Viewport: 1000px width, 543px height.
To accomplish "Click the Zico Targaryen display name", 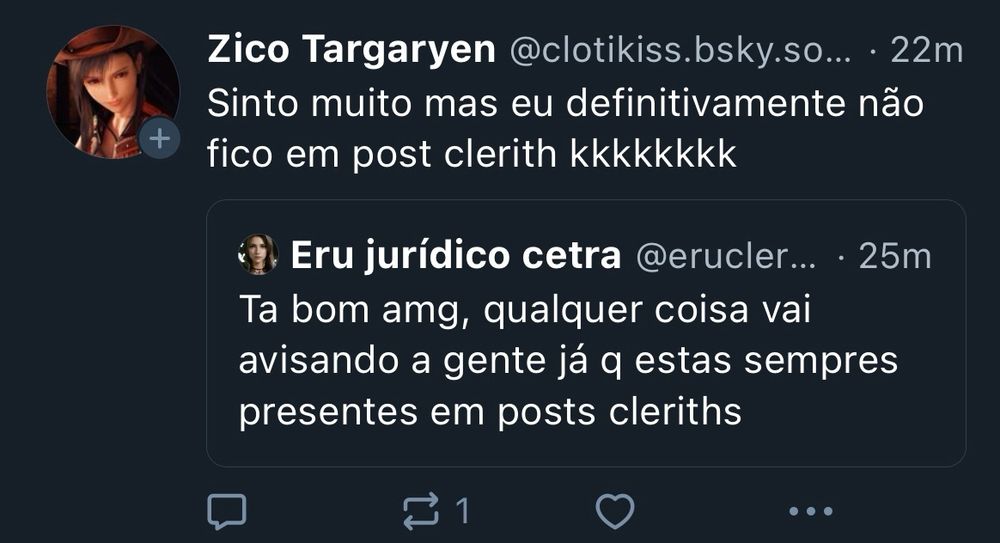I will (351, 50).
